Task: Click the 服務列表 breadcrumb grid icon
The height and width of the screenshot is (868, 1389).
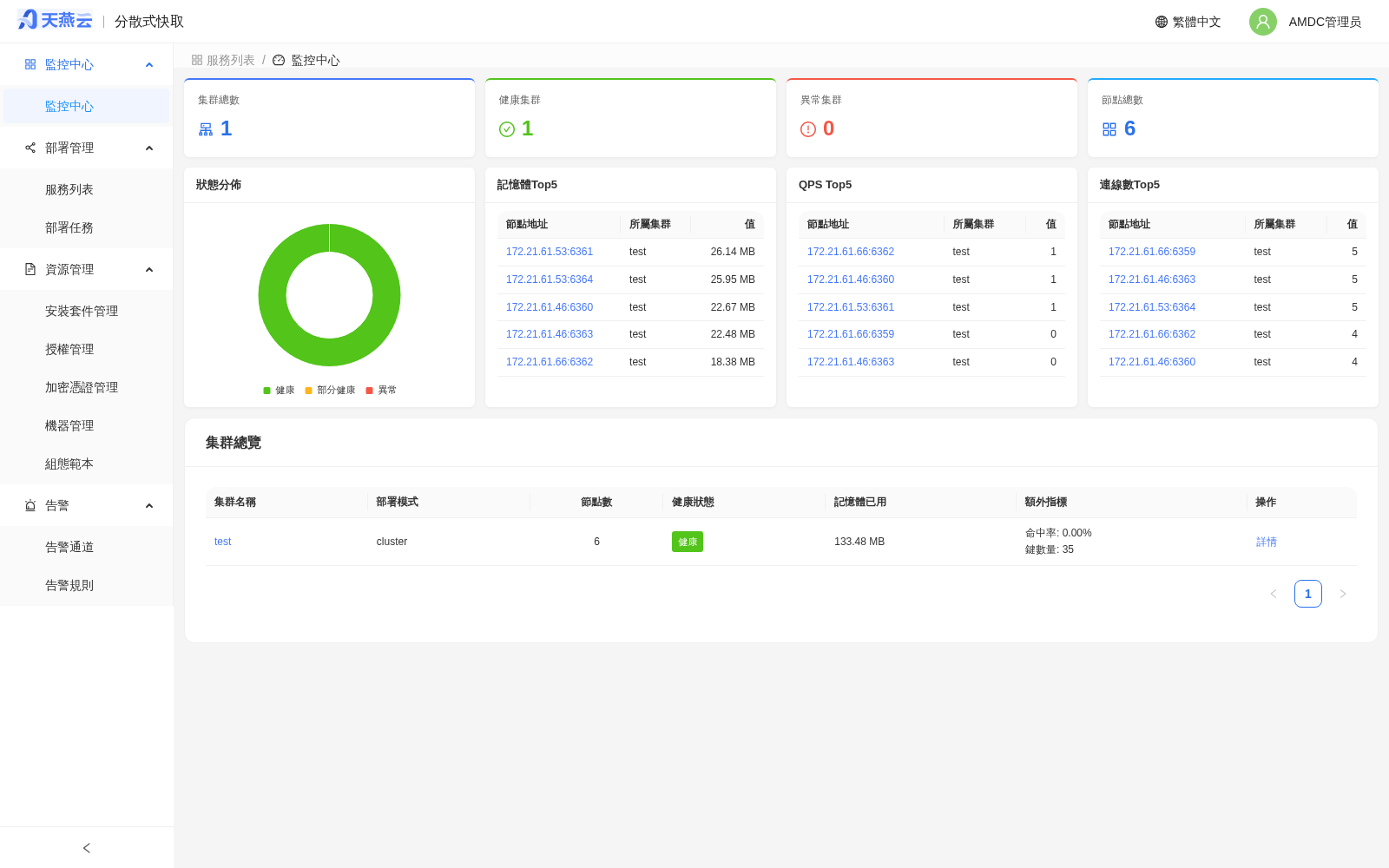Action: tap(197, 60)
